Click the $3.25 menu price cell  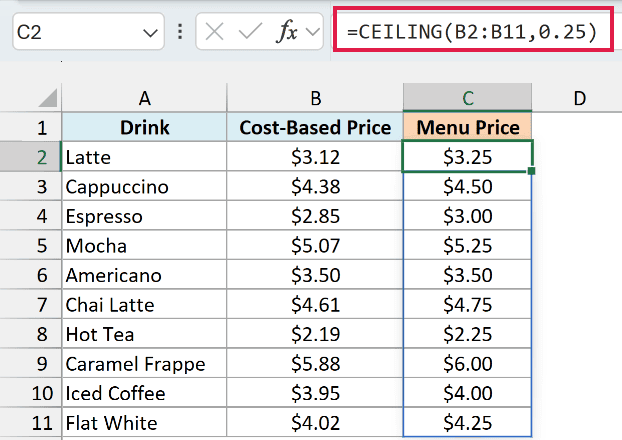pyautogui.click(x=467, y=157)
